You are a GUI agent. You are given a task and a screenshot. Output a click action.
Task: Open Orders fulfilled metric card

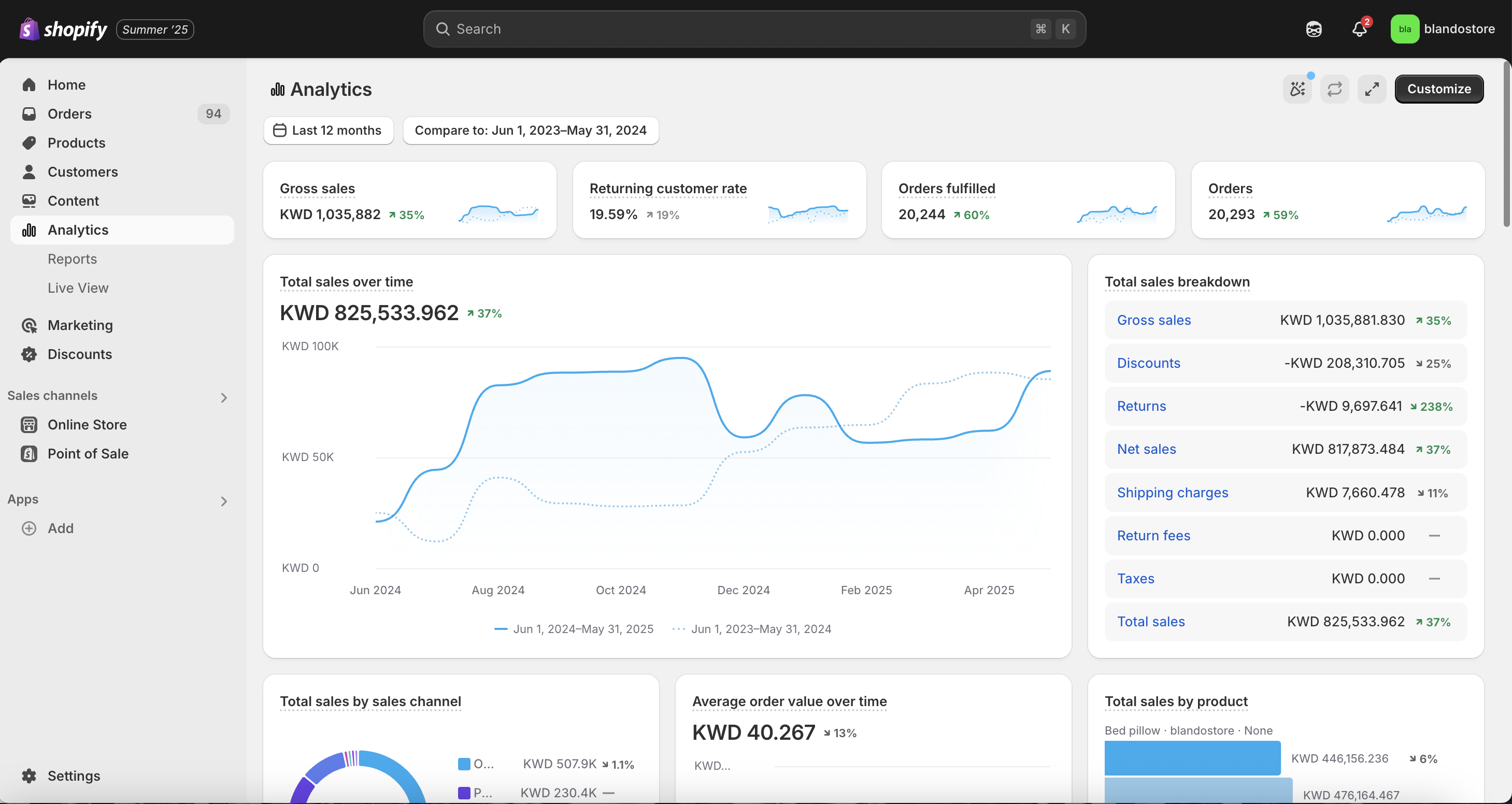[x=1029, y=200]
